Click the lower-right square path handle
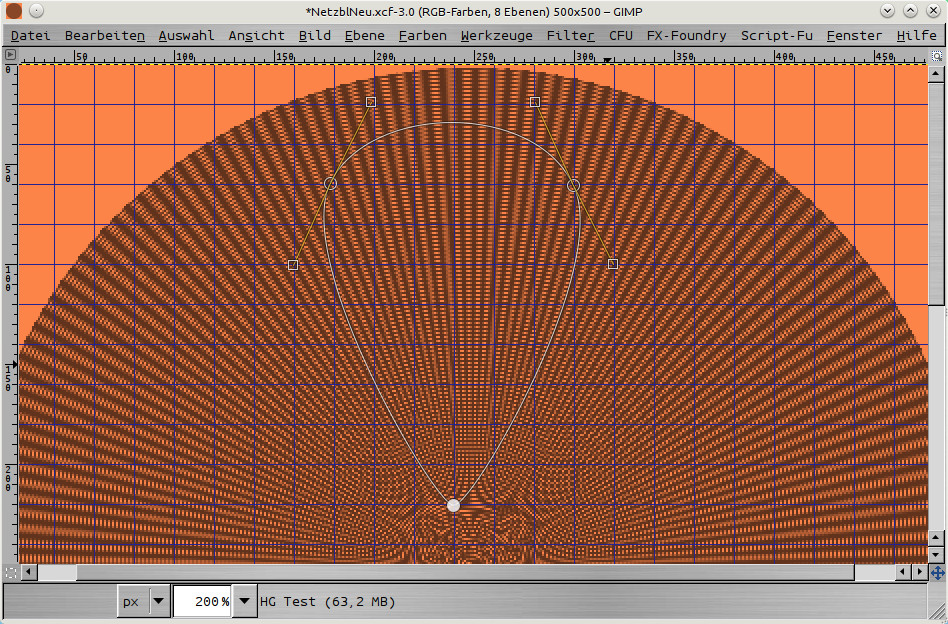 [613, 263]
